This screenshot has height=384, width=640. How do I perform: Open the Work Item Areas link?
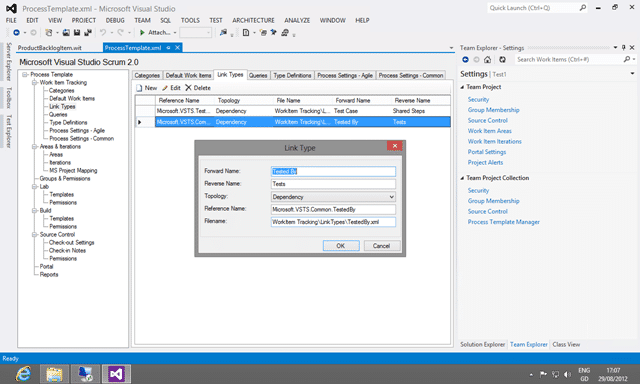pyautogui.click(x=489, y=131)
